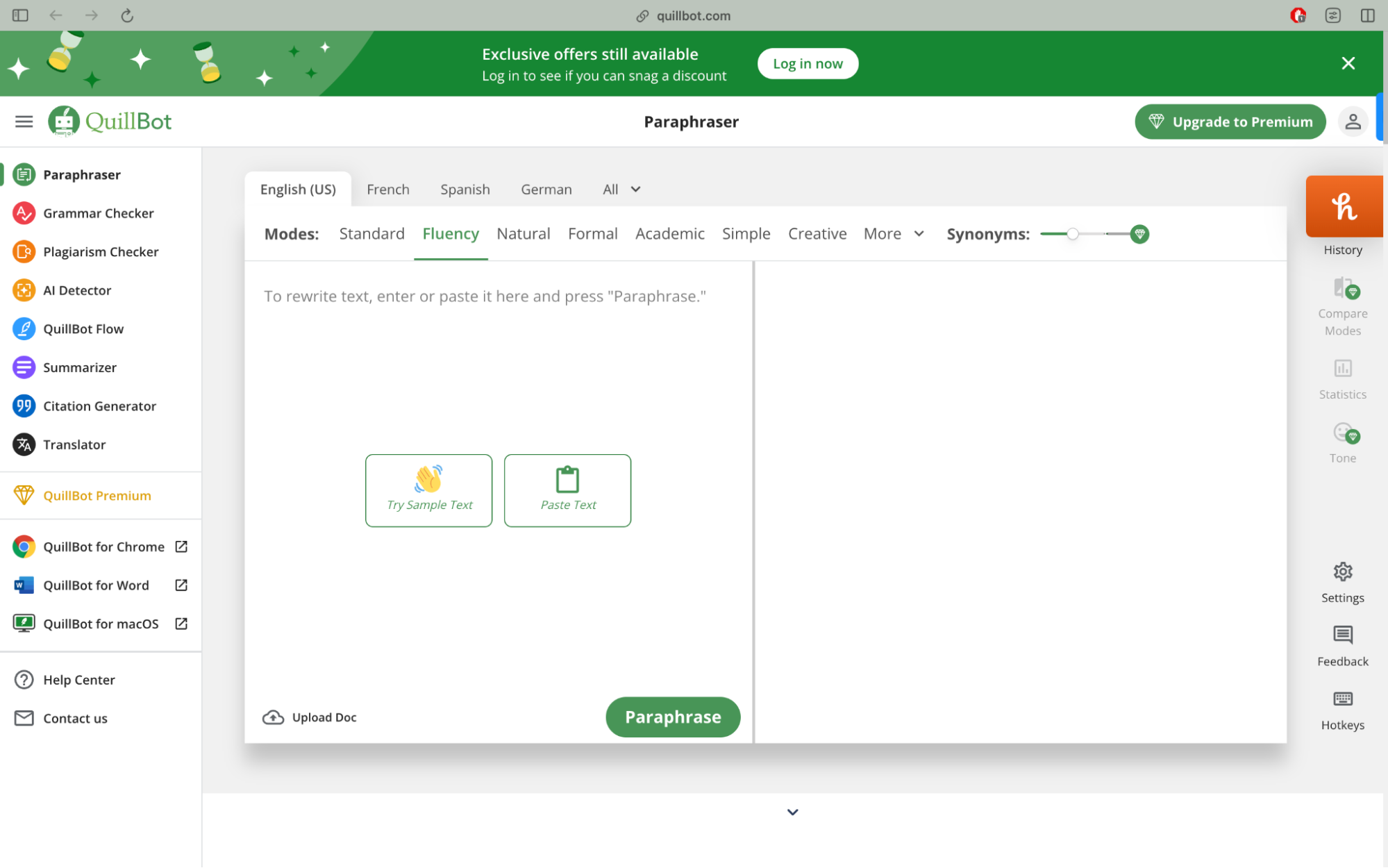Switch to the English (US) tab
The height and width of the screenshot is (868, 1388).
(298, 189)
